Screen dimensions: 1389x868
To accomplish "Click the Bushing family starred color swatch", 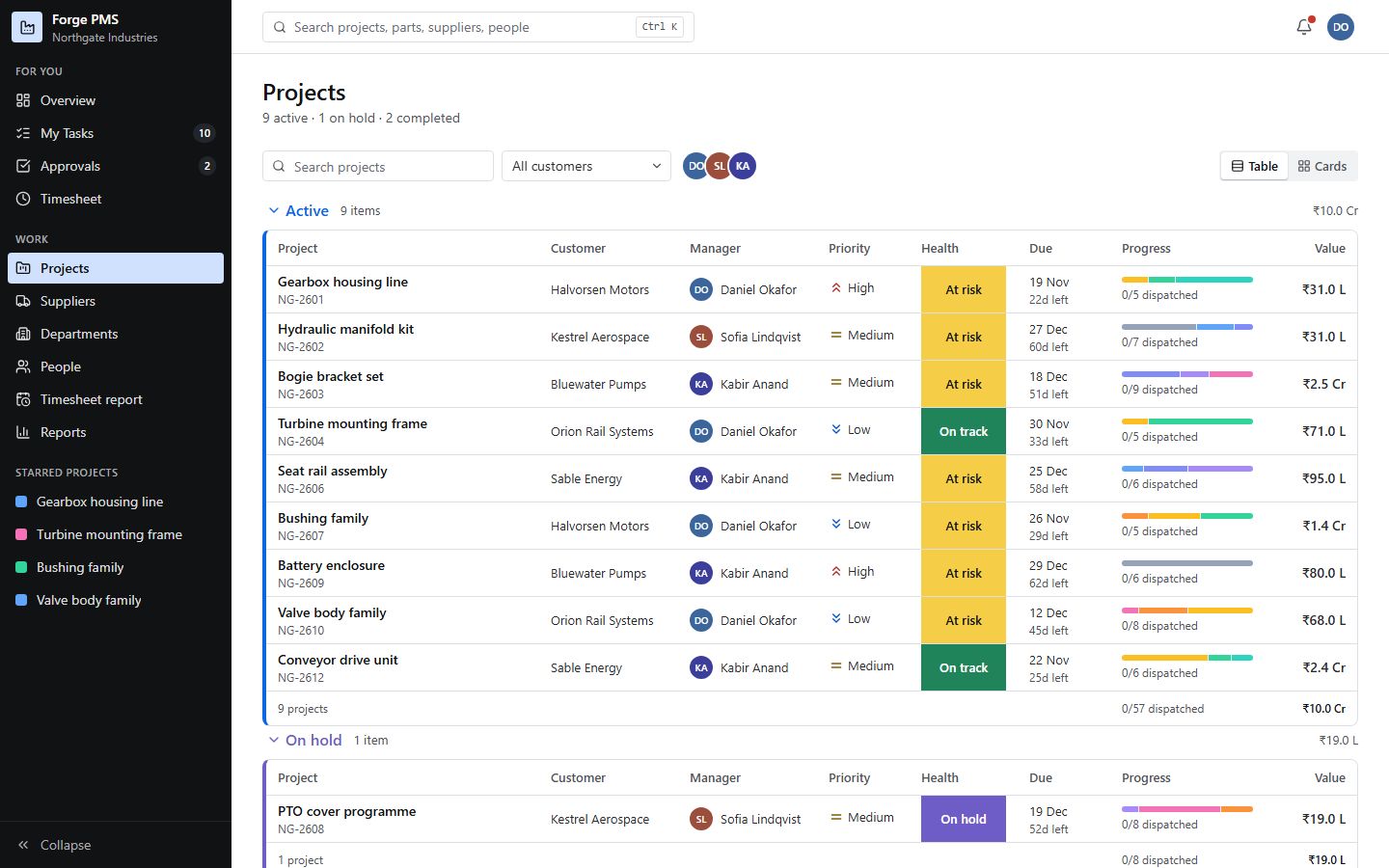I will [21, 567].
